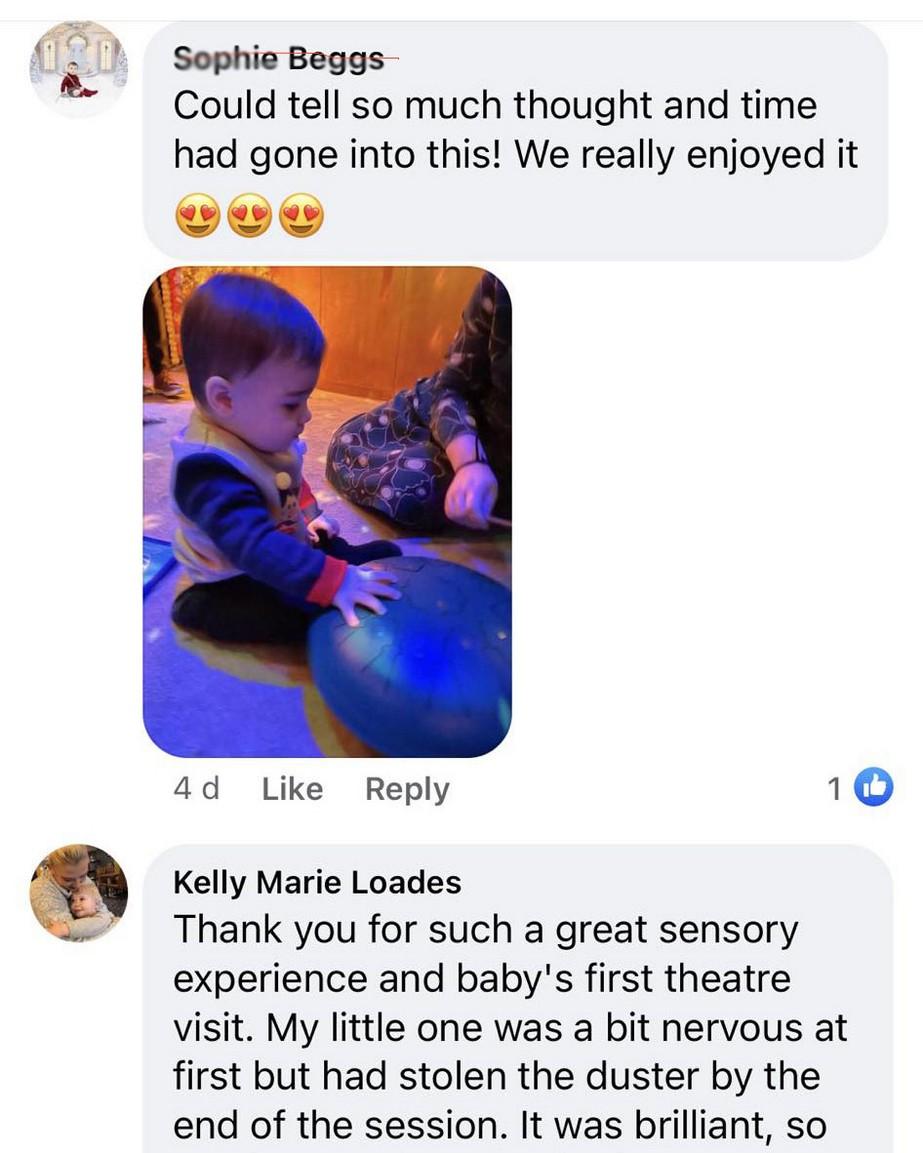
Task: Like Sophie Beggs' comment
Action: [292, 789]
